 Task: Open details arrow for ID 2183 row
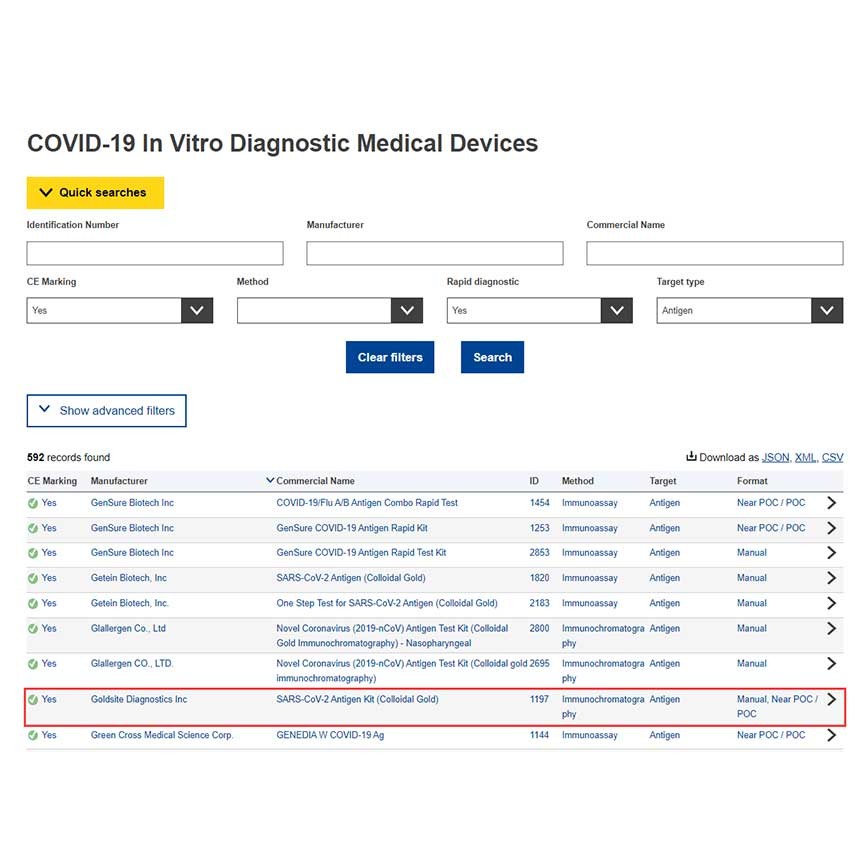(831, 603)
